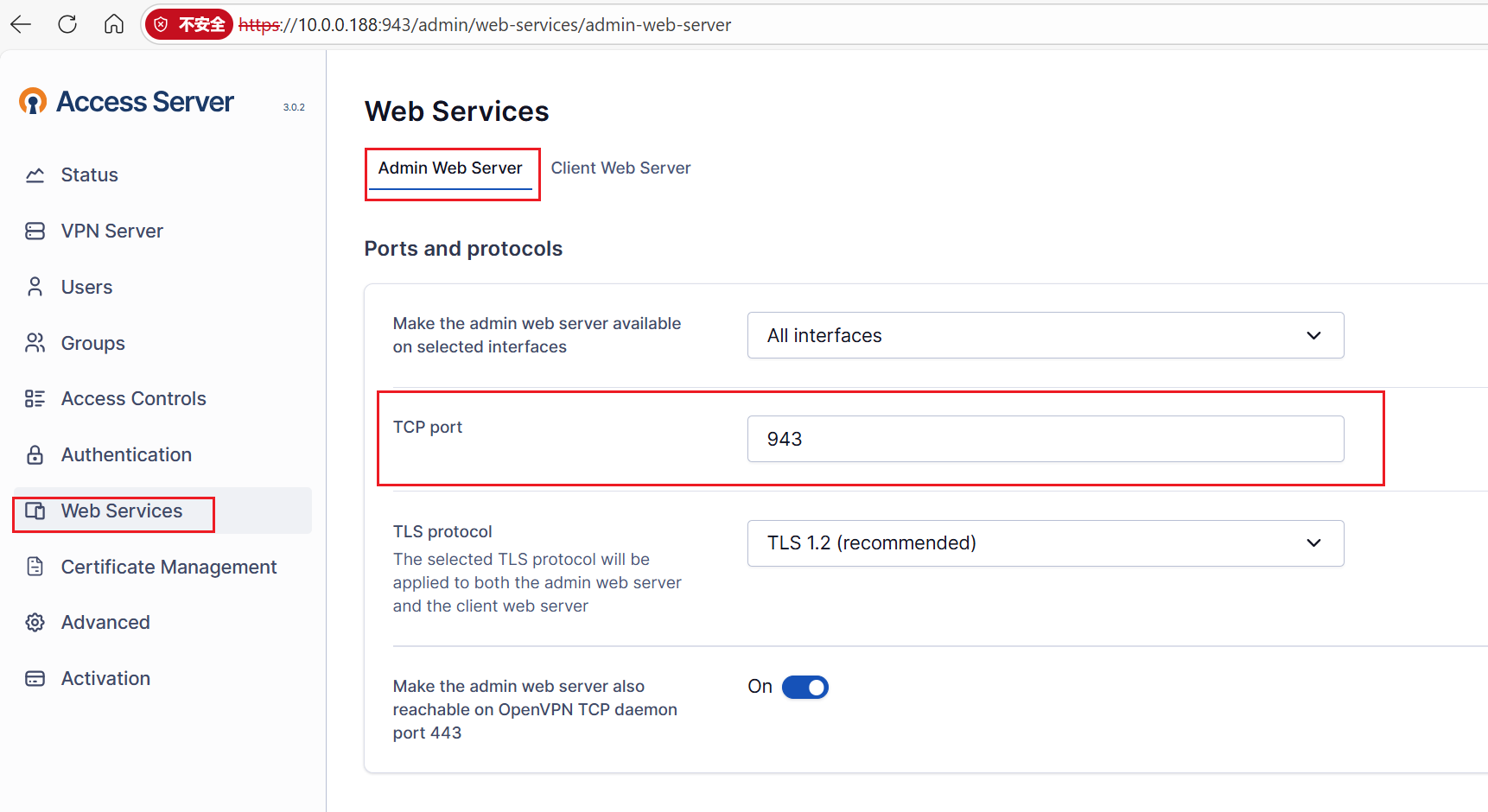Go back using the browser back arrow

click(x=21, y=24)
